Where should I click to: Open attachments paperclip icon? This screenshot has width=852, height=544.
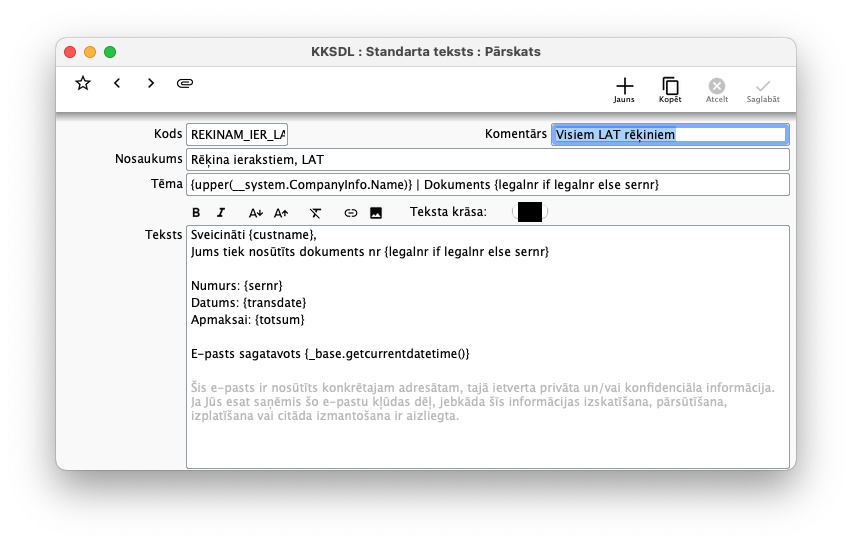185,83
